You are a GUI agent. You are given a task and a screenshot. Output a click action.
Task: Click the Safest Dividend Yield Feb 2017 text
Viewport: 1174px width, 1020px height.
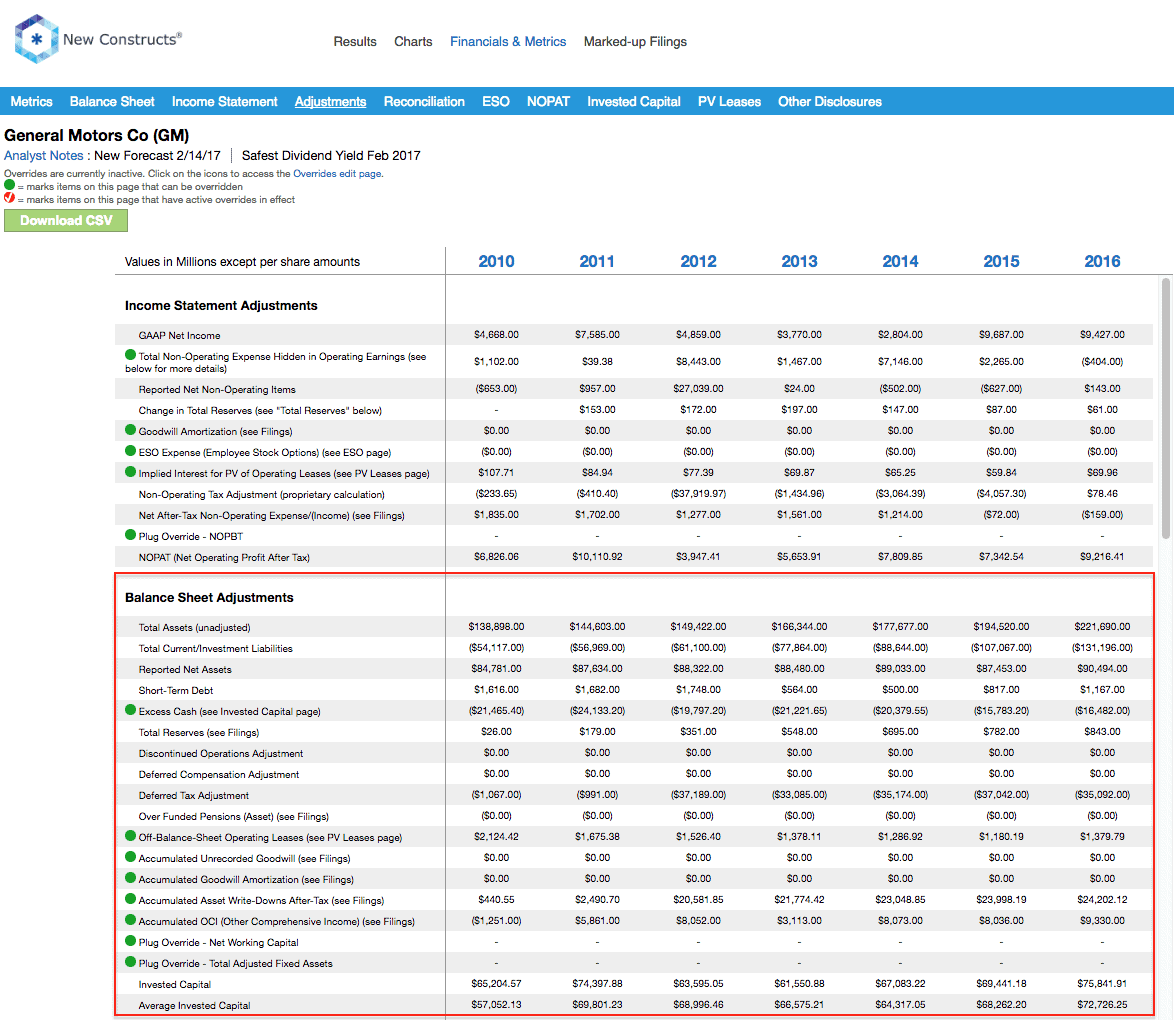[331, 156]
